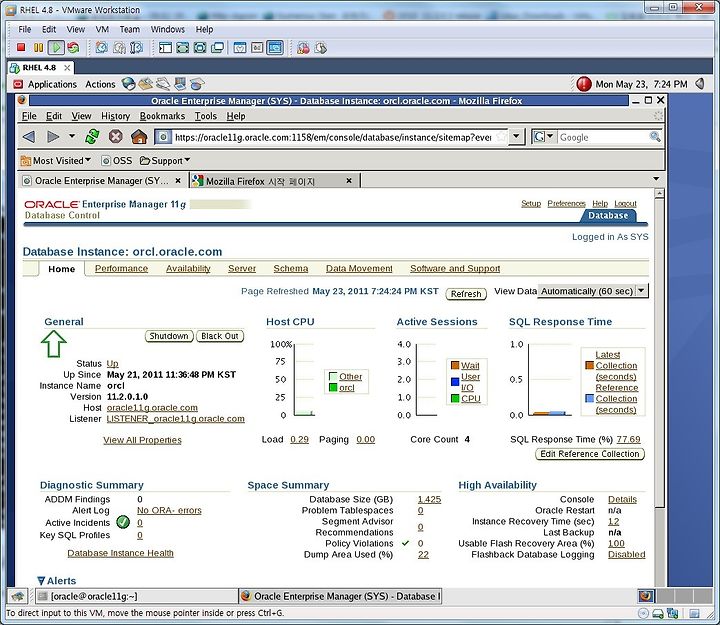Click the Refresh button
Screen dimensions: 720x625
(x=466, y=294)
